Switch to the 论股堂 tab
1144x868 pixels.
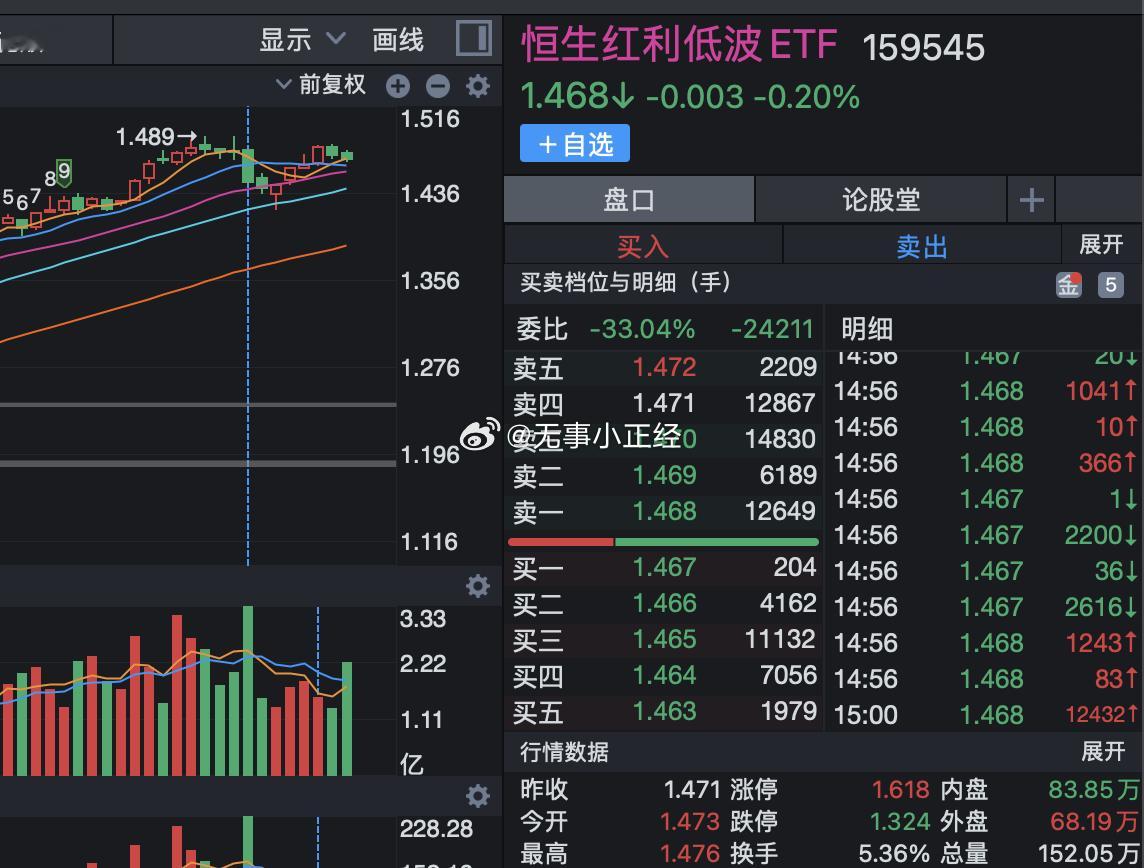pos(881,199)
